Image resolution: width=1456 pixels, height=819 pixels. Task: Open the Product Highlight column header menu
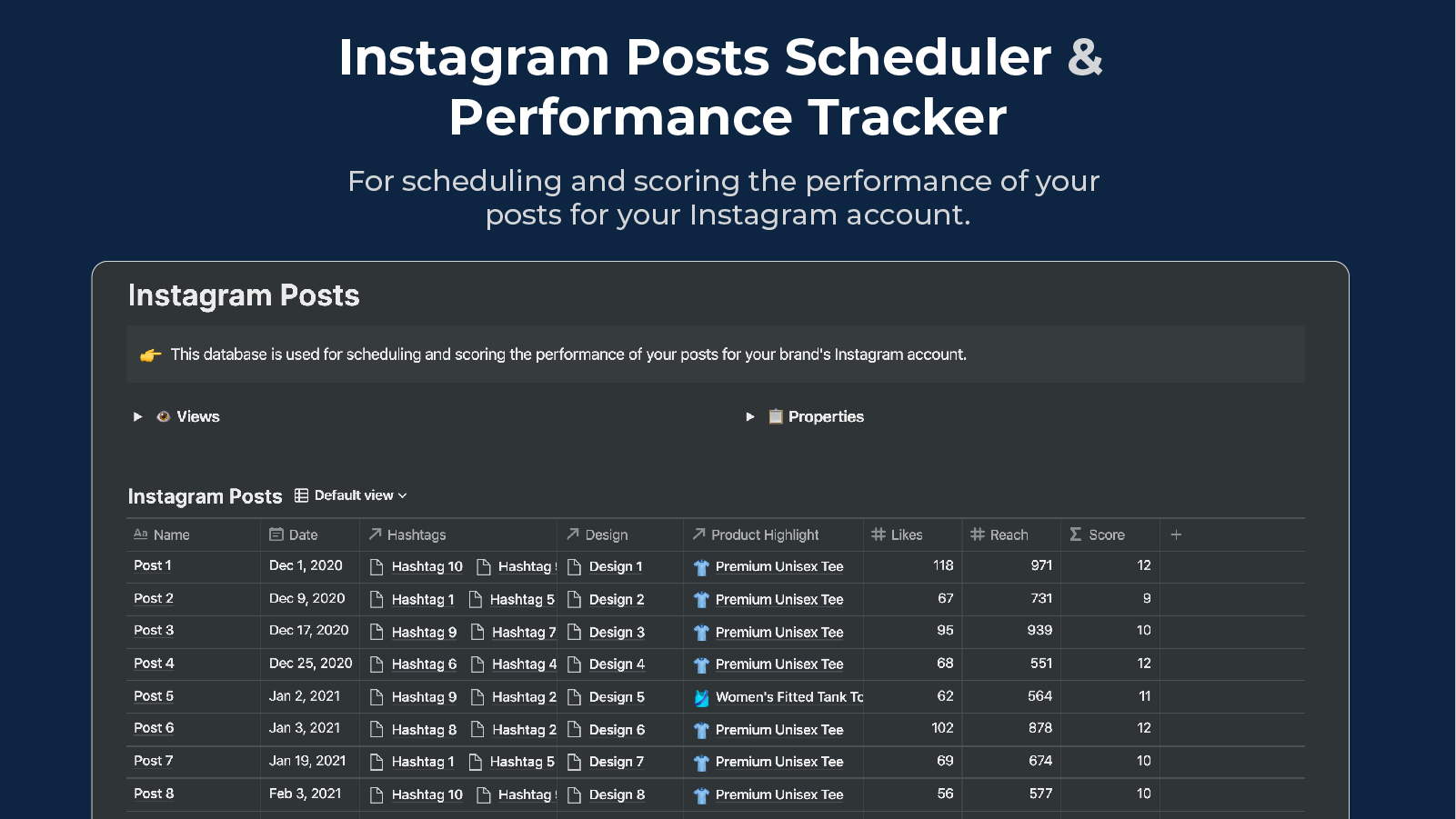click(766, 534)
